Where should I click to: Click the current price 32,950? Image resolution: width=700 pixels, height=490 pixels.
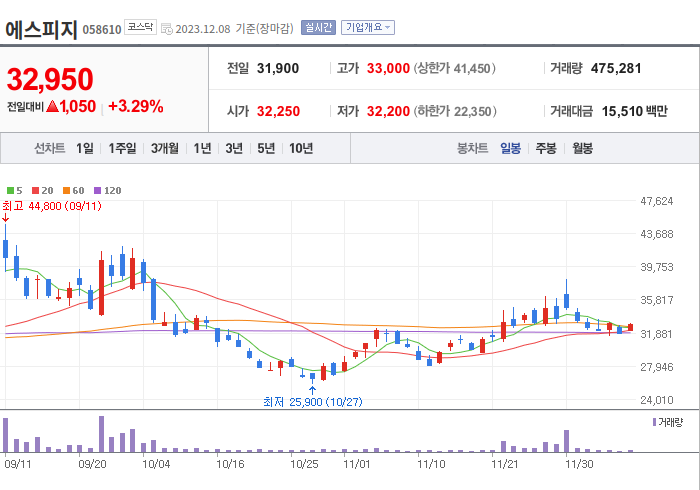click(50, 79)
